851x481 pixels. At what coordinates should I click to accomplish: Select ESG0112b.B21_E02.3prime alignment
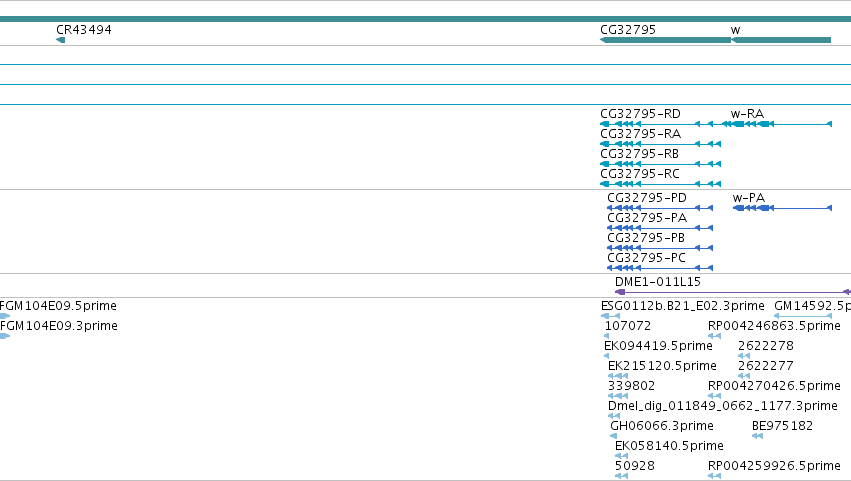611,316
